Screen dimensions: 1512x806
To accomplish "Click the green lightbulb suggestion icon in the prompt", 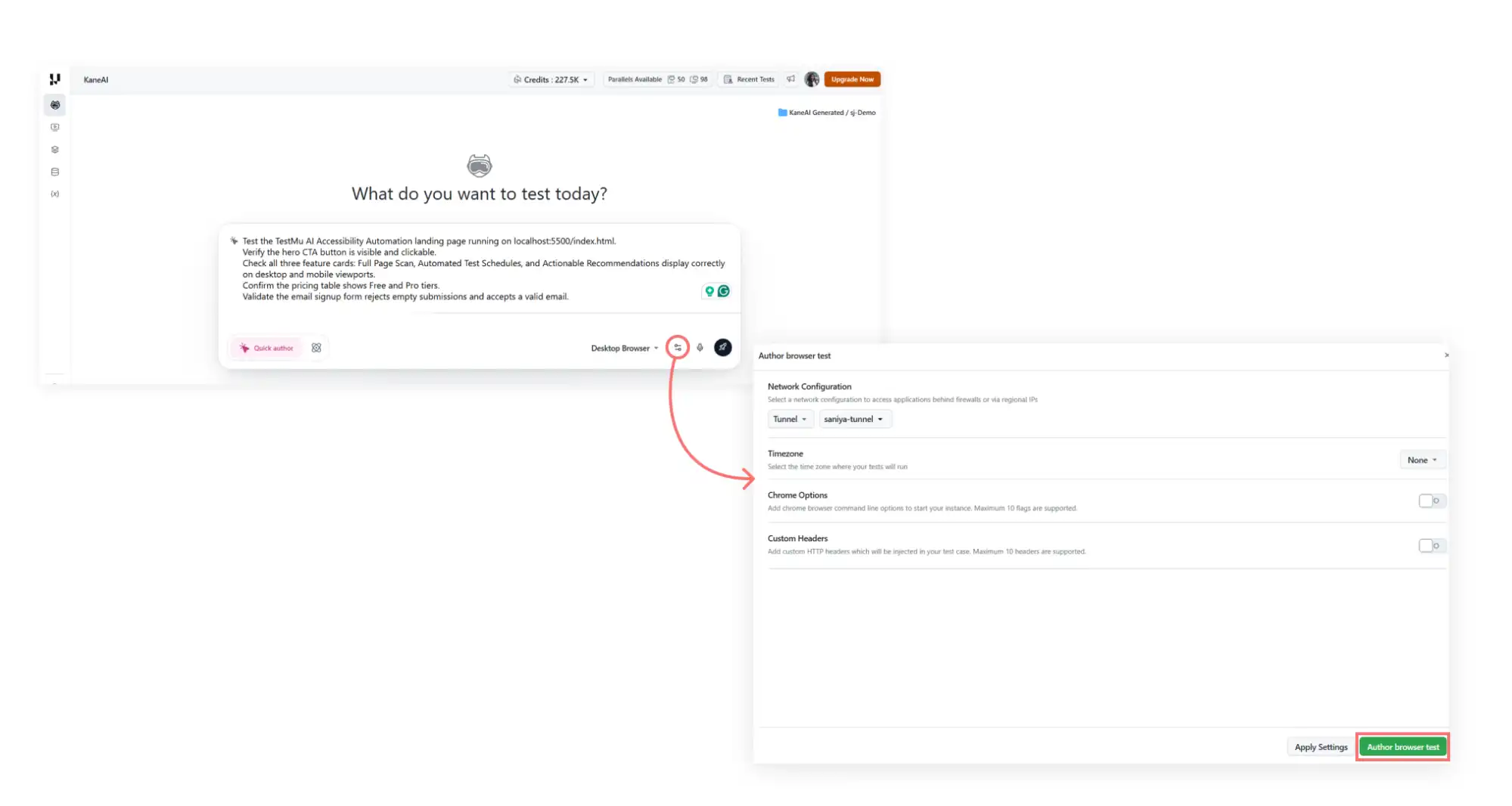I will pos(709,291).
